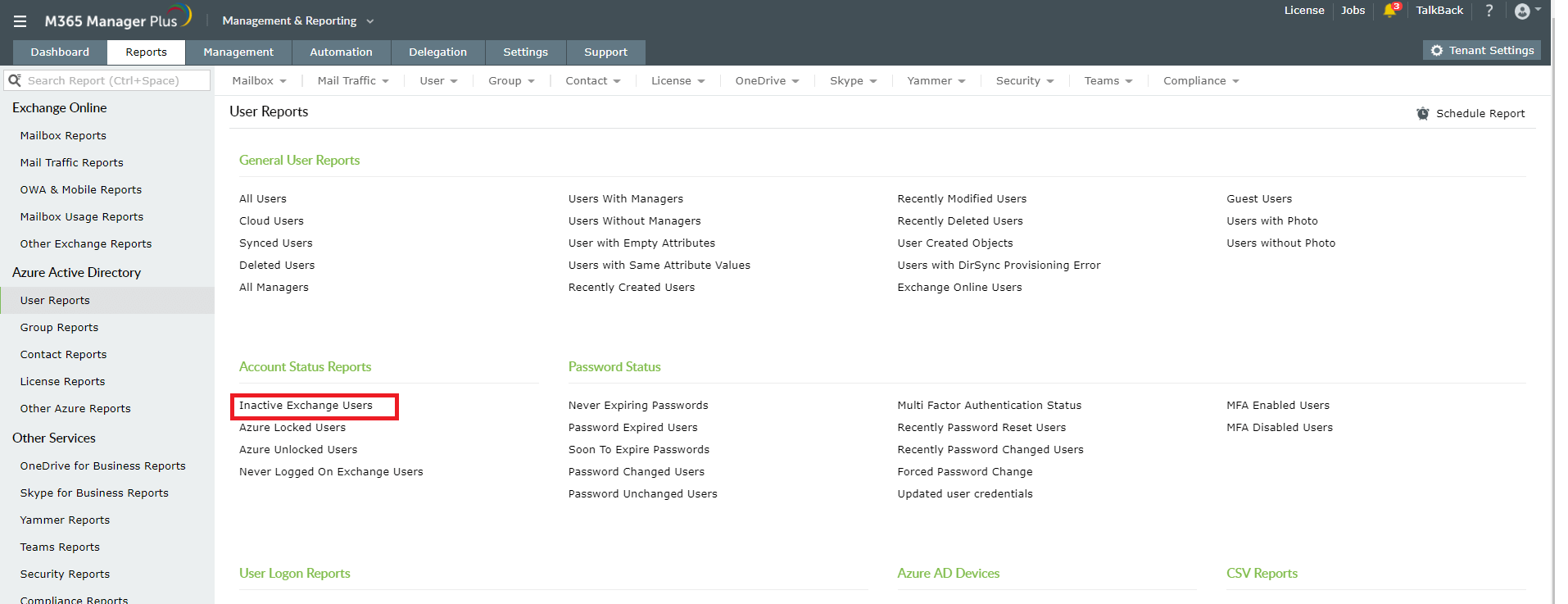Open the MFA Enabled Users report
This screenshot has height=604, width=1568.
coord(1277,405)
